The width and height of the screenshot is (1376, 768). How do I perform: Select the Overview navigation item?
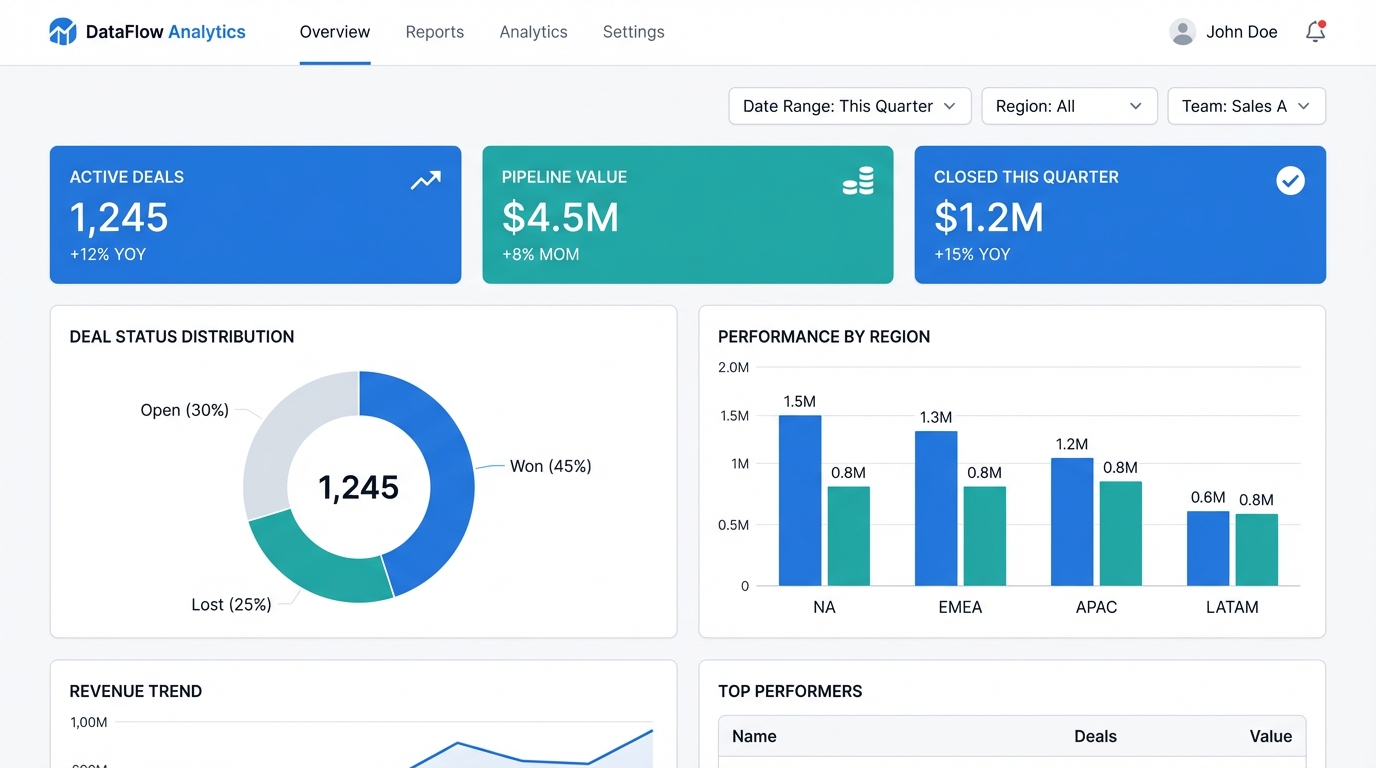tap(334, 31)
